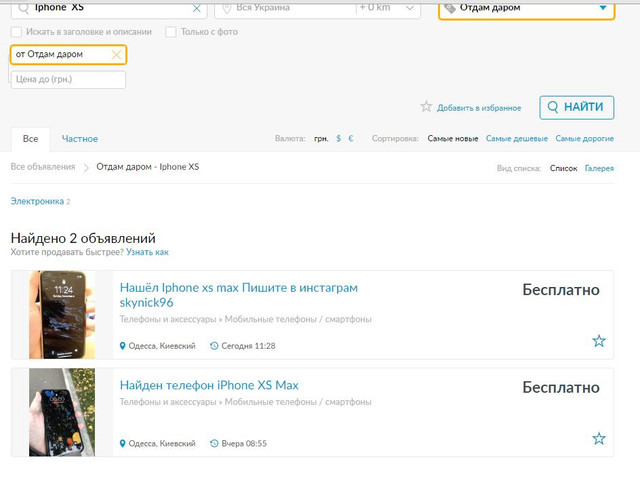Enable Искать в заголовке и описании checkbox
Screen dimensions: 640x496
point(16,32)
